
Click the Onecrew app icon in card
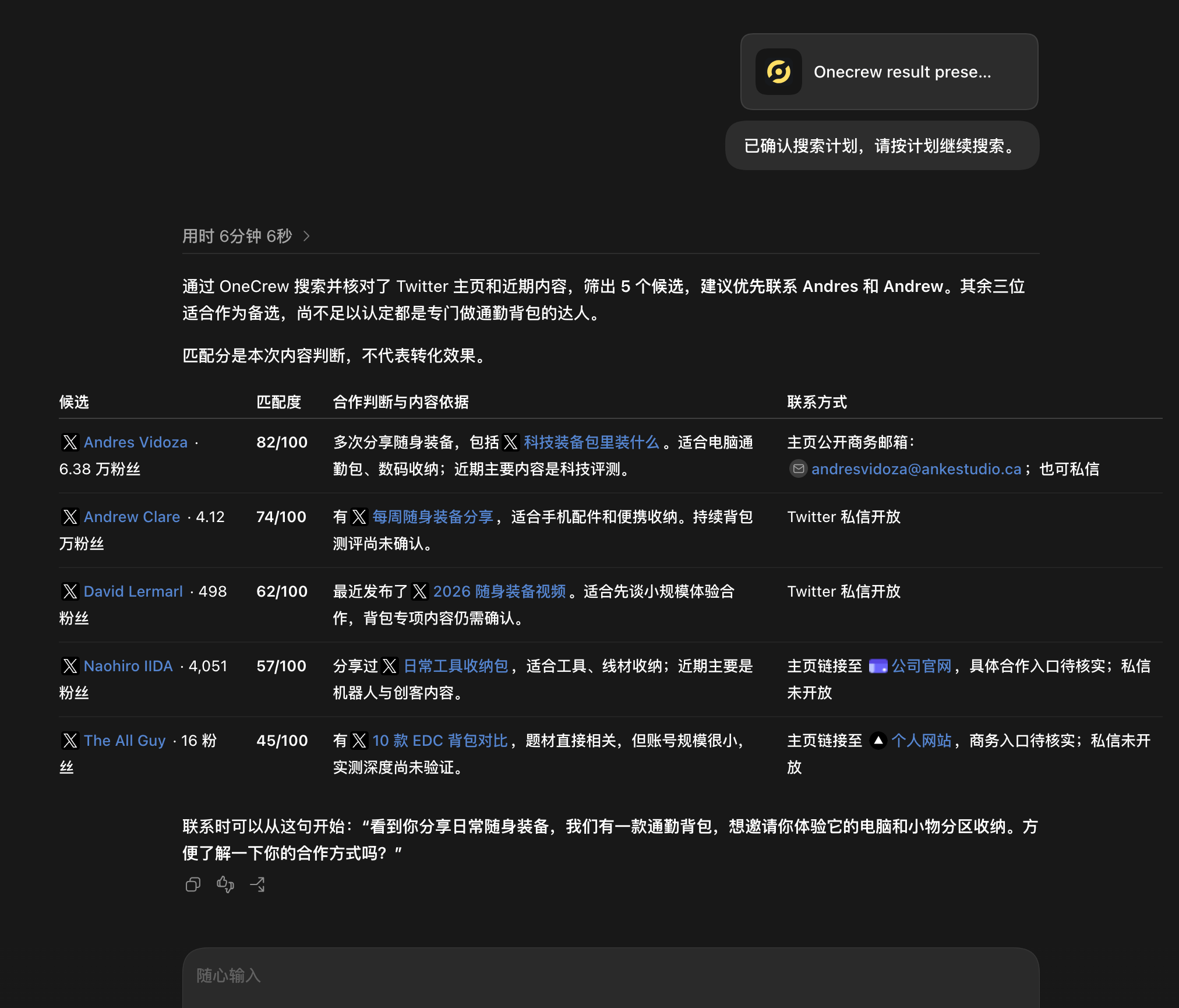coord(779,72)
